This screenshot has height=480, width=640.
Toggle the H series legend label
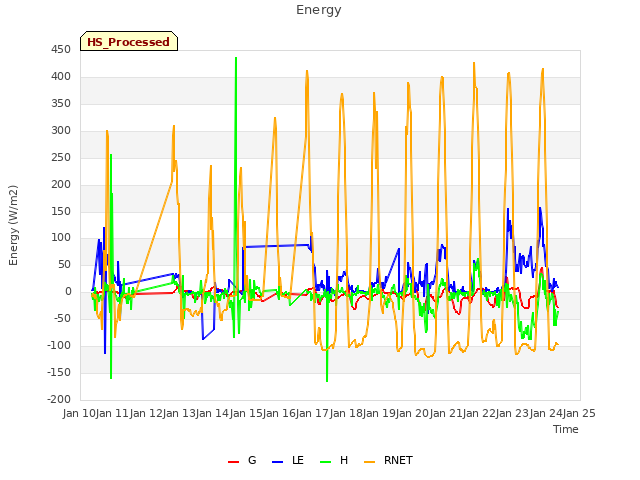pos(344,460)
